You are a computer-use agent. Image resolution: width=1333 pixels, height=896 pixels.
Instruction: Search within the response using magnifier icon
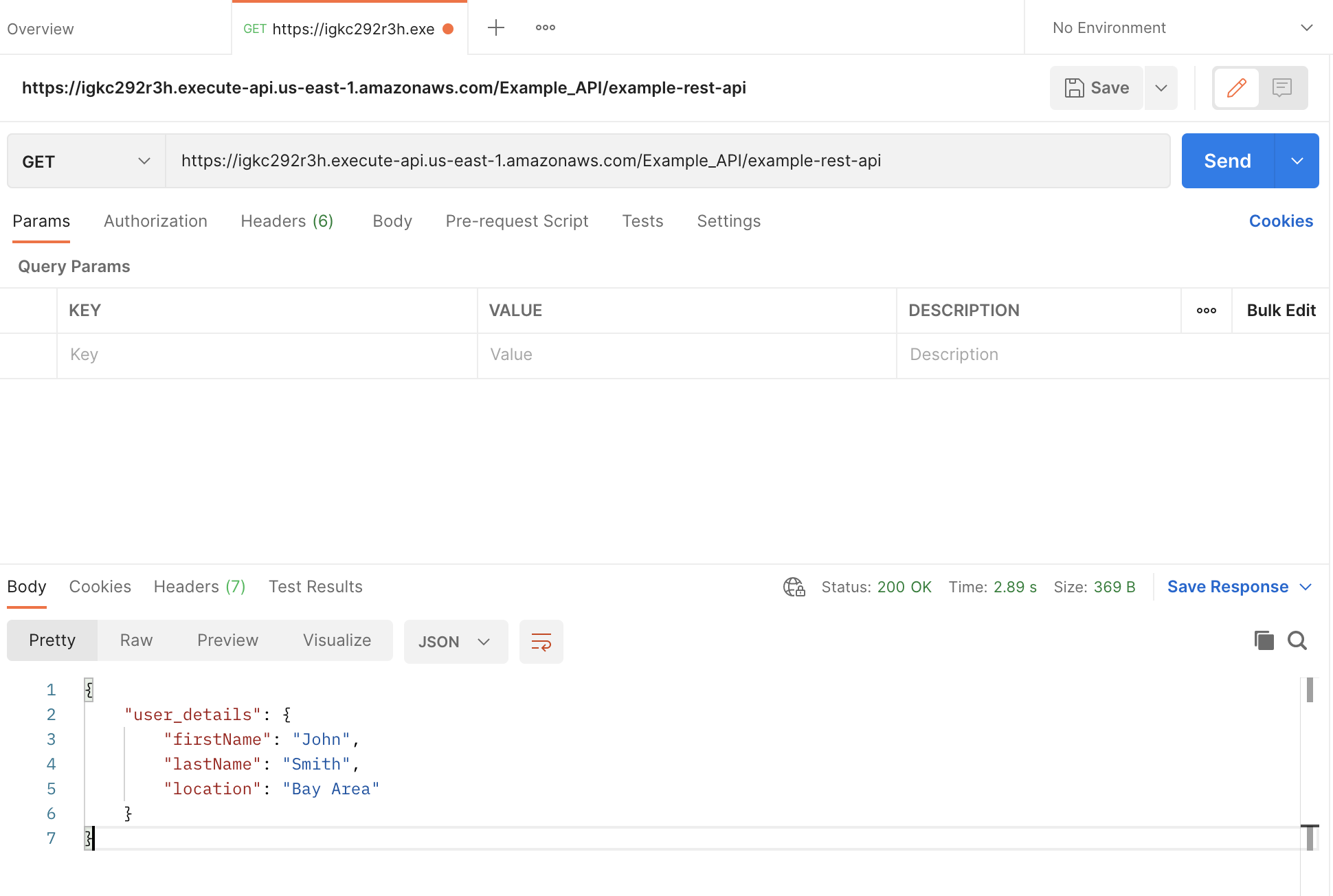point(1297,640)
